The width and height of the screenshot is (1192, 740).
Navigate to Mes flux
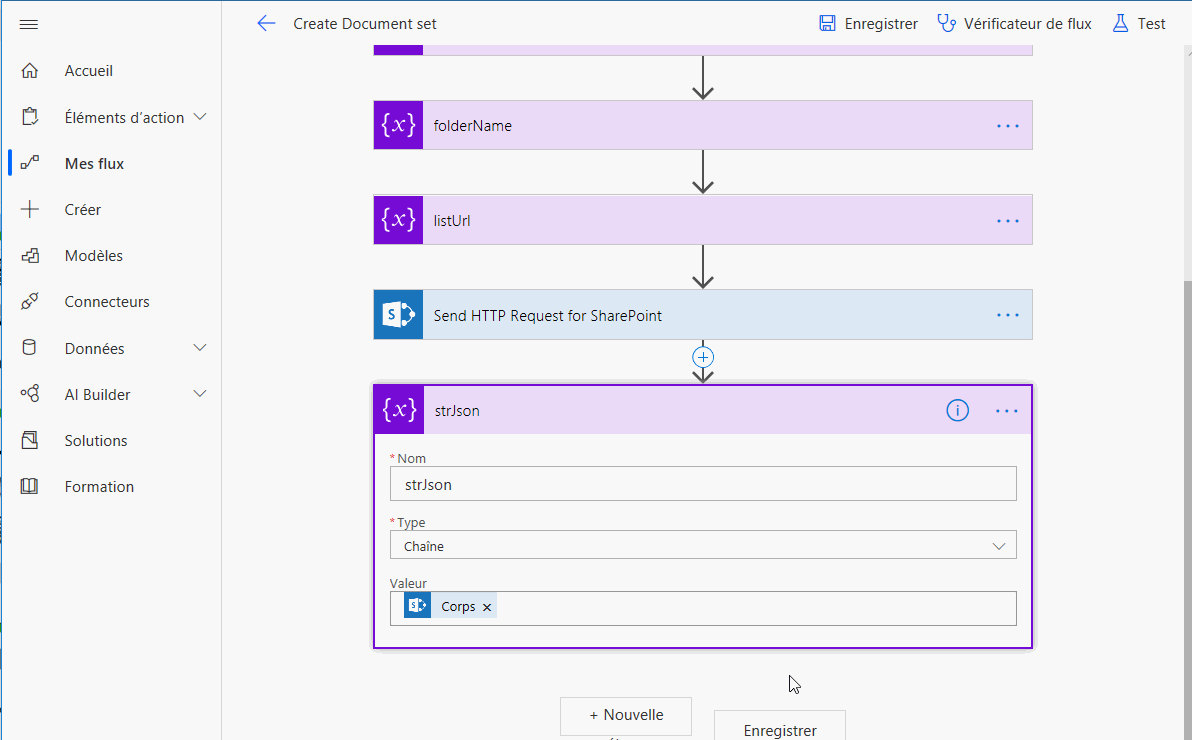94,164
